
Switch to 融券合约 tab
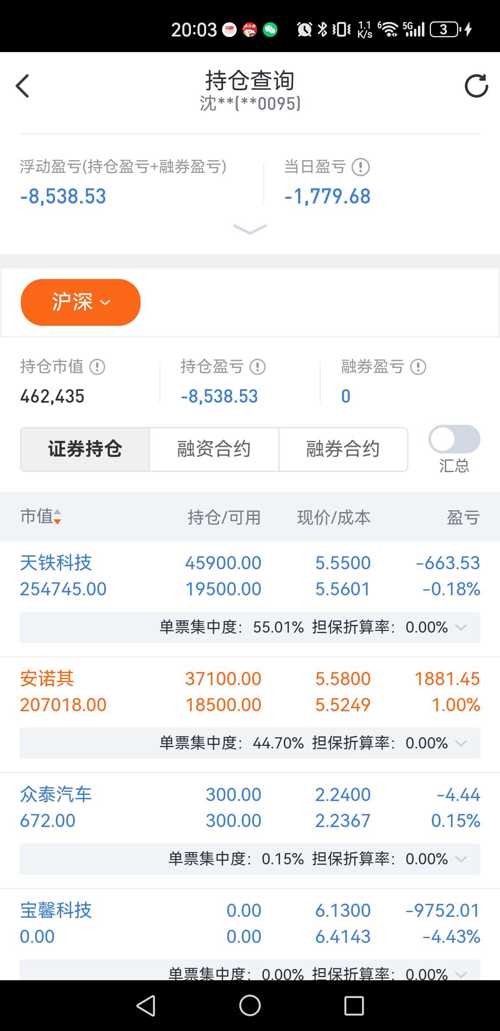343,450
